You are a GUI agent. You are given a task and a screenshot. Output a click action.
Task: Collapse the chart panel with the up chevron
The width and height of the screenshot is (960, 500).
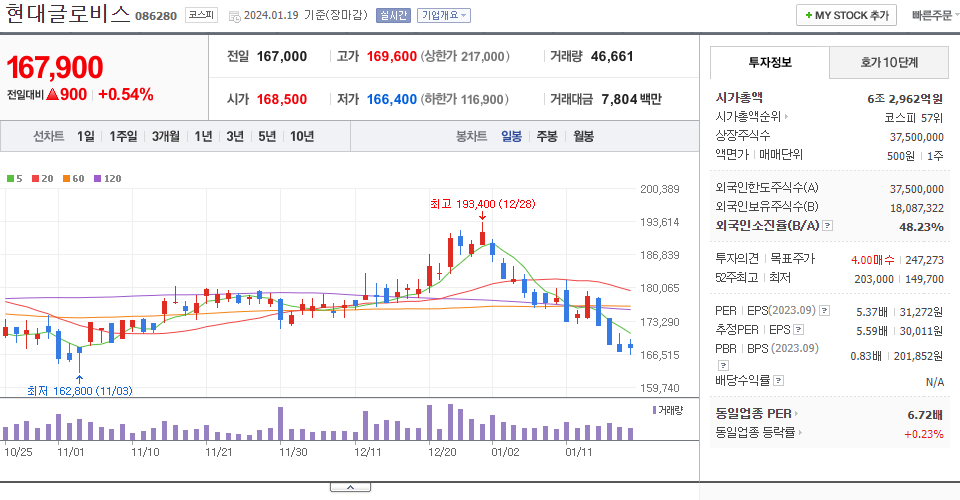(350, 487)
